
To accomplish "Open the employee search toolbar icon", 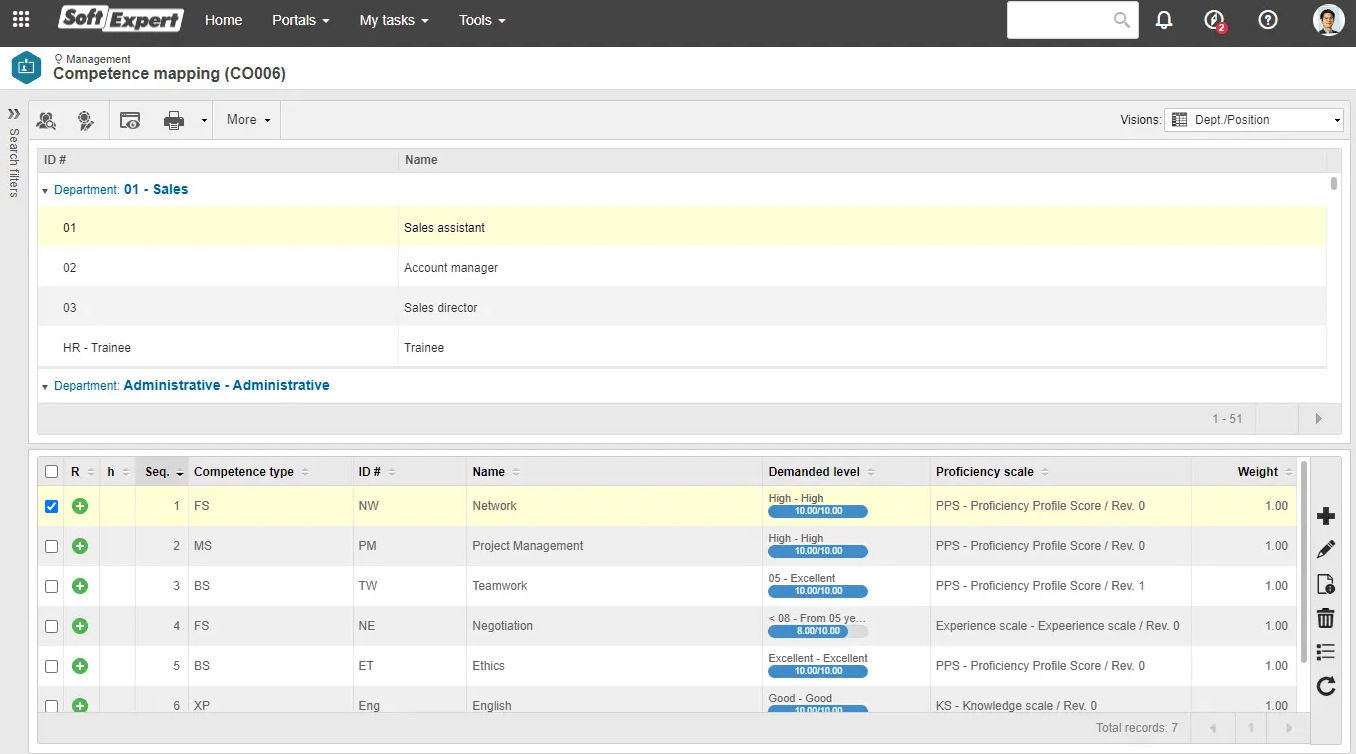I will point(46,119).
